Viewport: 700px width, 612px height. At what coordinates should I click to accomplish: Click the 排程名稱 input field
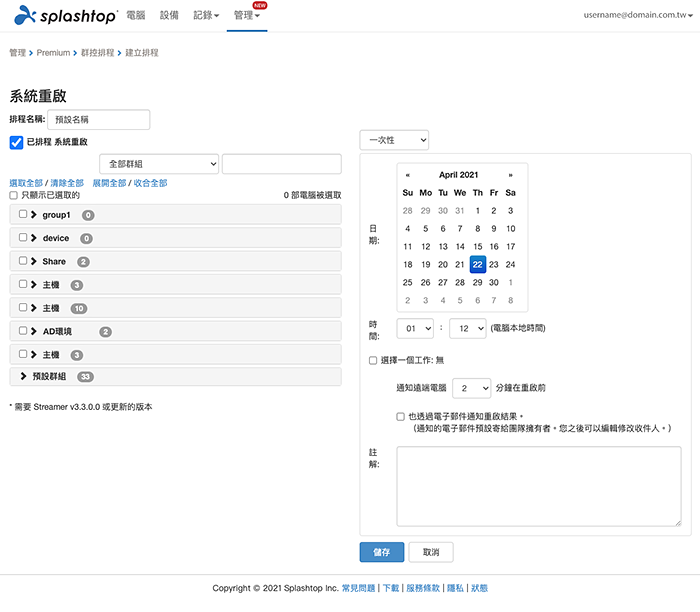[98, 120]
